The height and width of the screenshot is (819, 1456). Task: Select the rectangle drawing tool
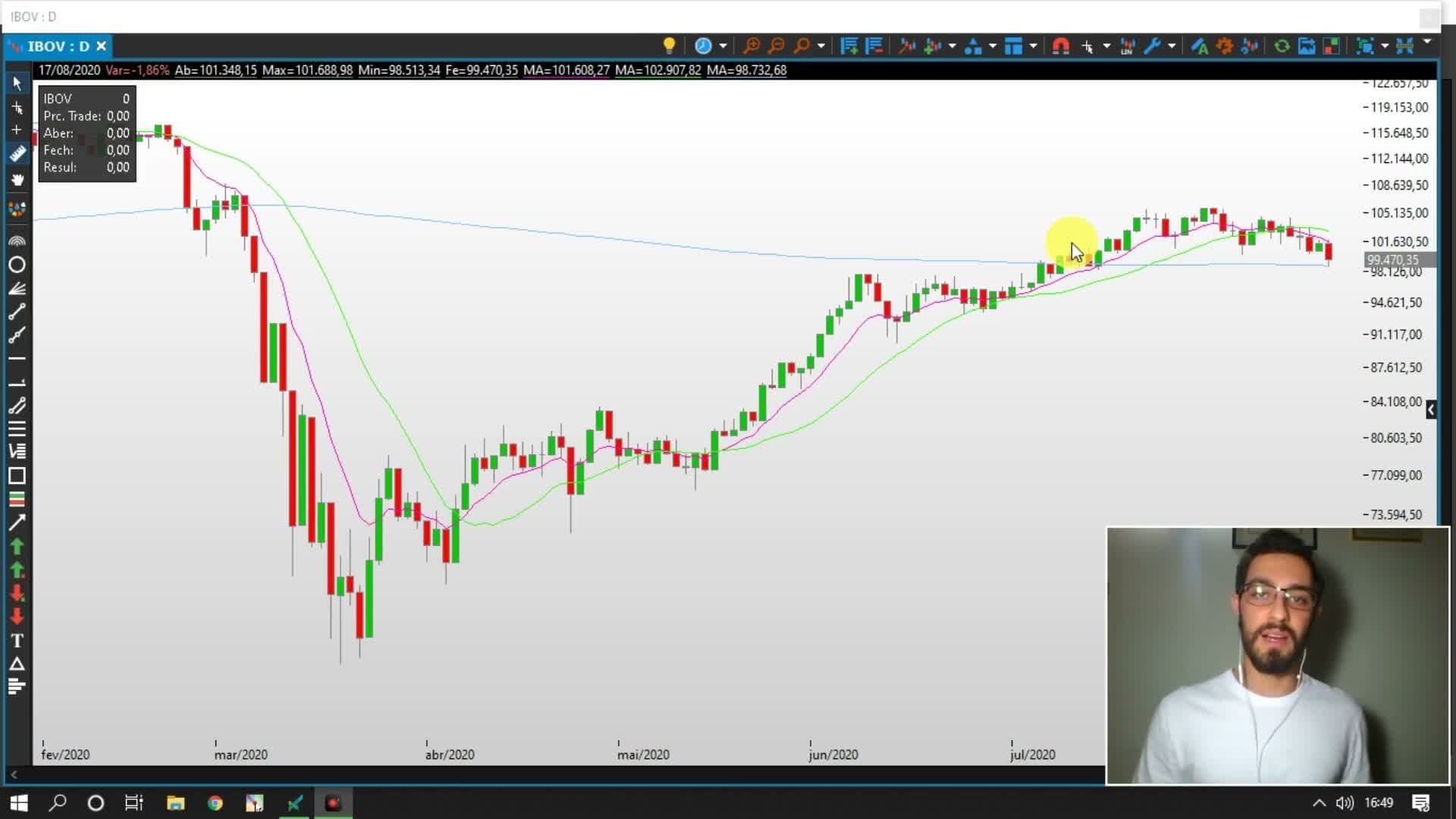click(17, 476)
